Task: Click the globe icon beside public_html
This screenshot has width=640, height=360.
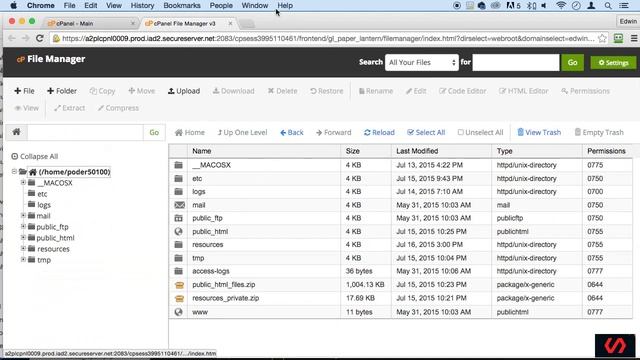Action: click(x=178, y=231)
